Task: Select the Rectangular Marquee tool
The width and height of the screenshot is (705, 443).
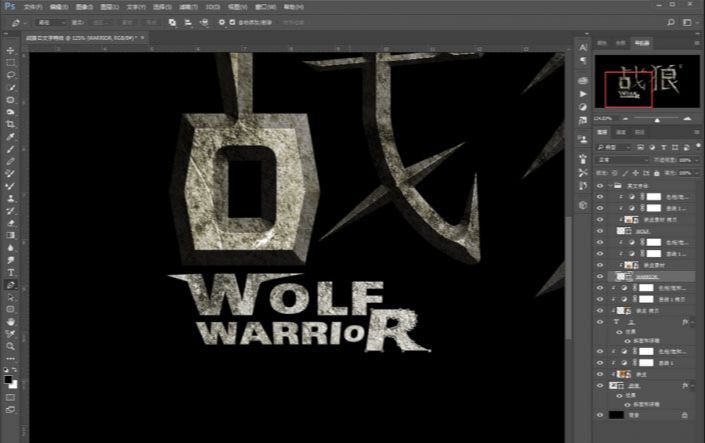Action: pos(10,63)
